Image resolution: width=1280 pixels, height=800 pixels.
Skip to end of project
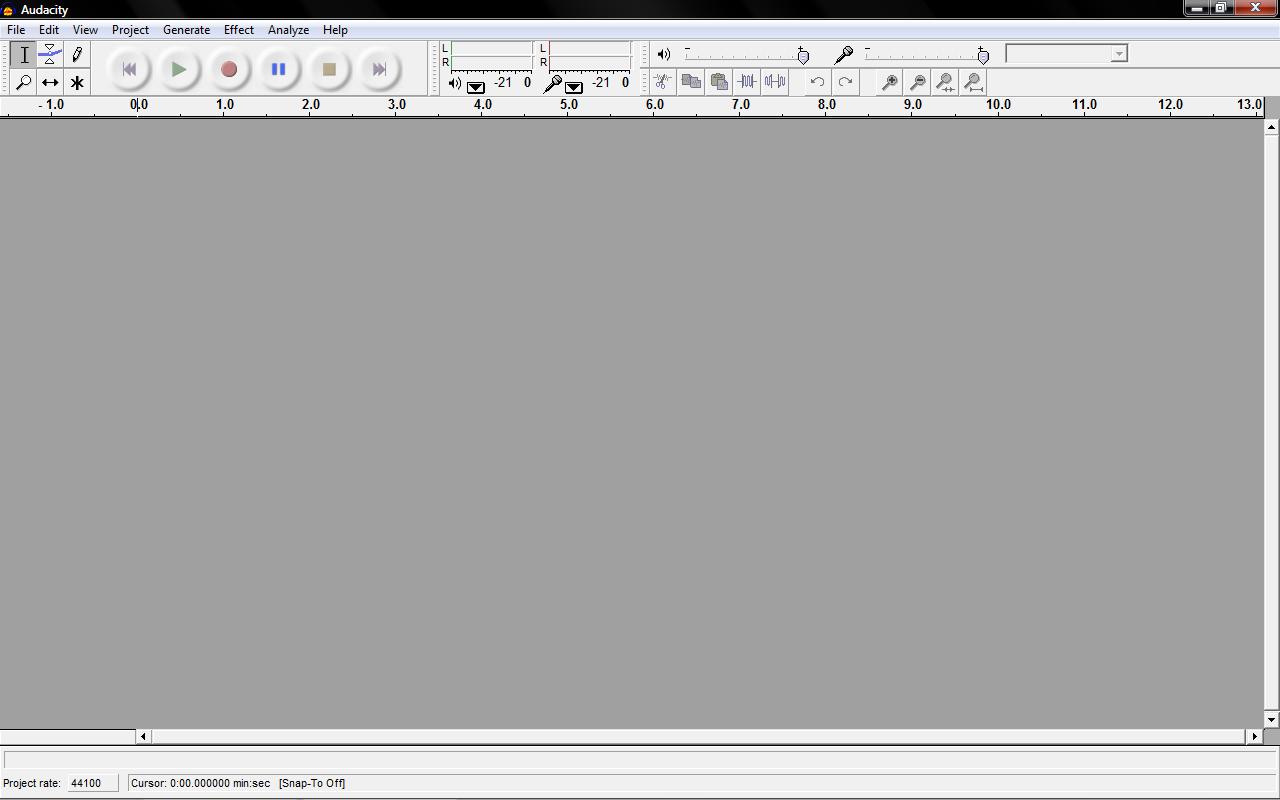pyautogui.click(x=379, y=69)
